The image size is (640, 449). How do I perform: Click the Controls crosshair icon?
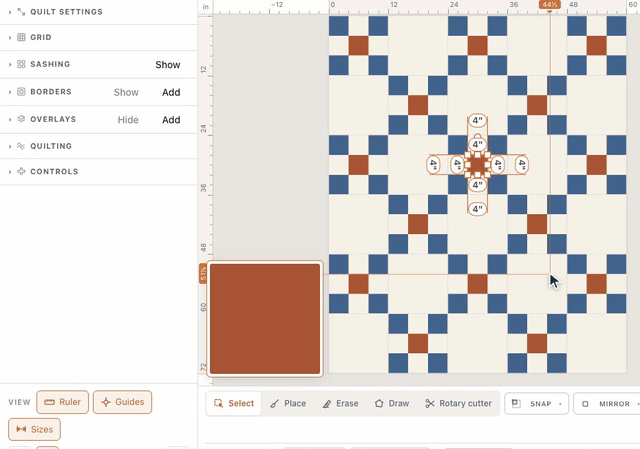point(21,171)
